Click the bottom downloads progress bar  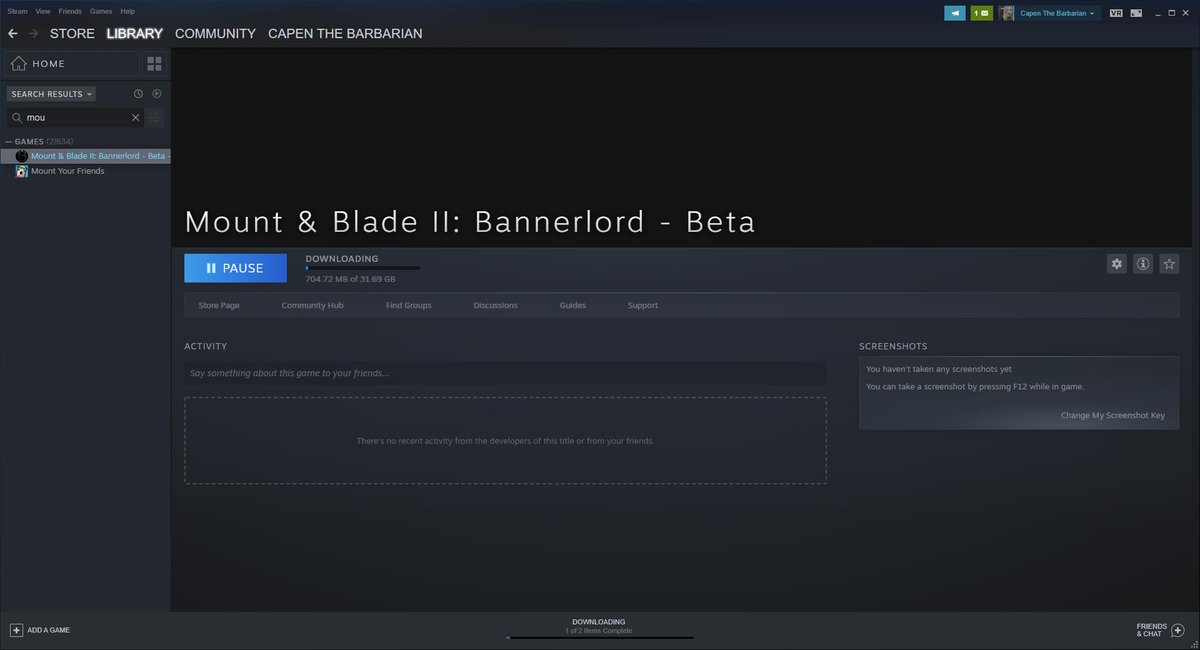[x=600, y=637]
